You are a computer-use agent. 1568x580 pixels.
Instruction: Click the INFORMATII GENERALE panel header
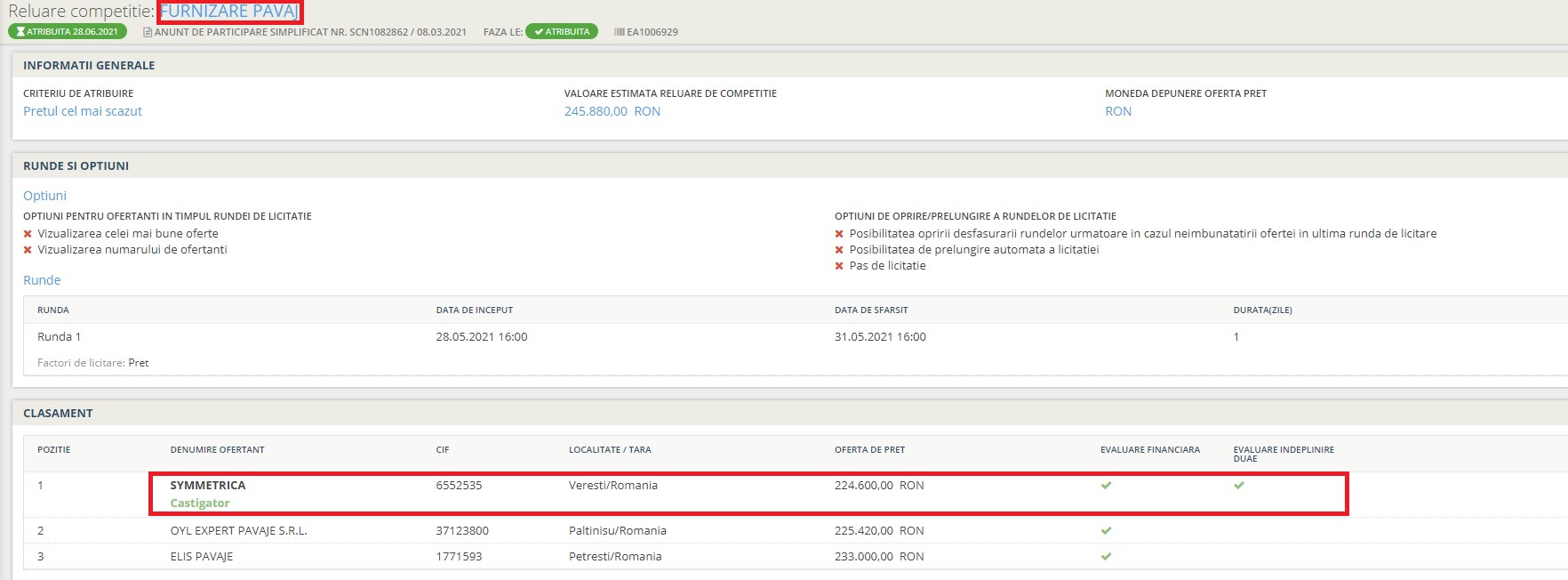89,66
